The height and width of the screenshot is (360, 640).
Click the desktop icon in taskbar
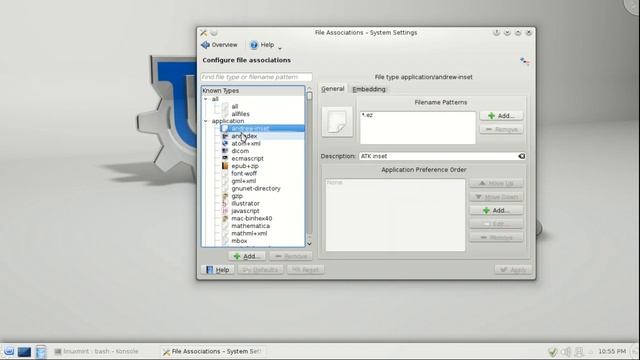24,351
